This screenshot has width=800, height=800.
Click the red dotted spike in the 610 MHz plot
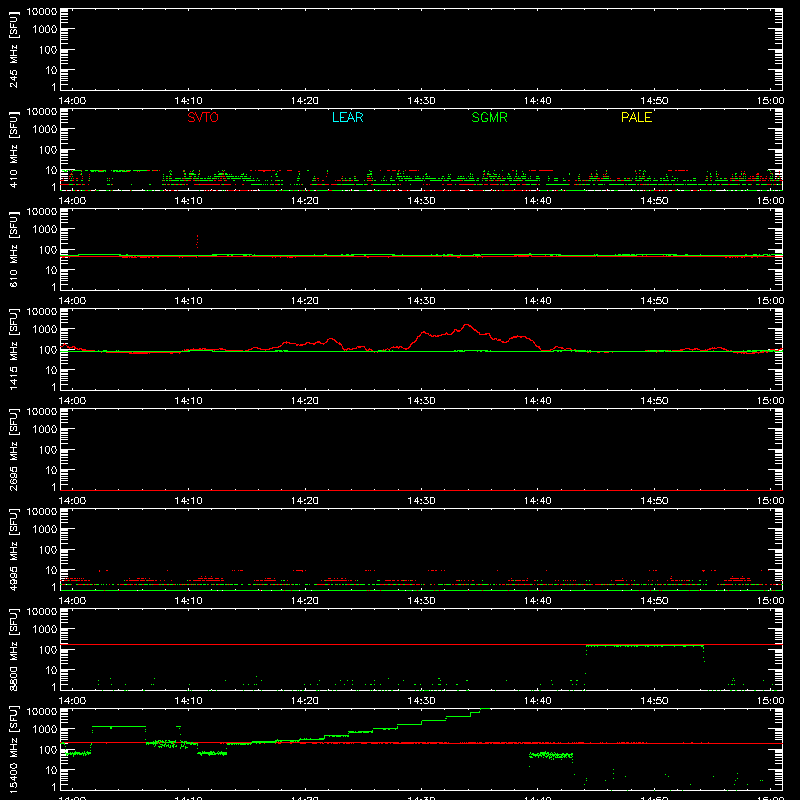pos(197,241)
